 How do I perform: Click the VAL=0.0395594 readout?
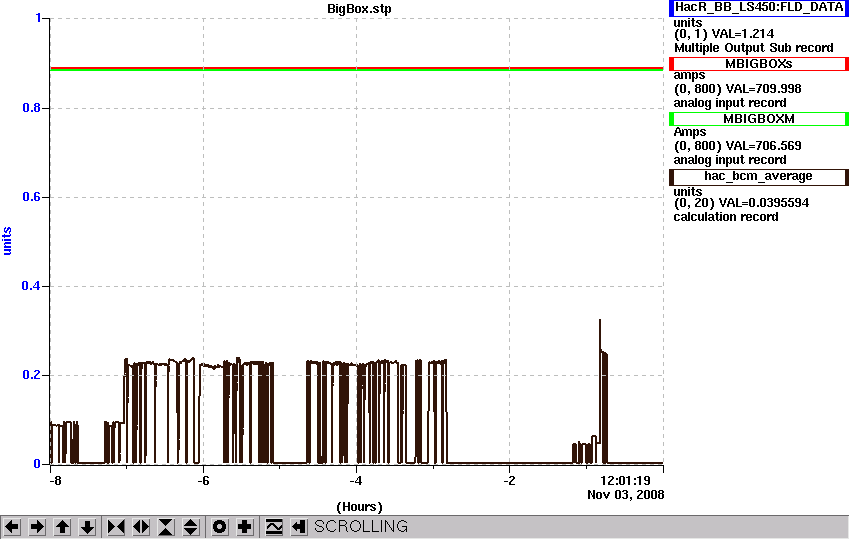coord(764,203)
